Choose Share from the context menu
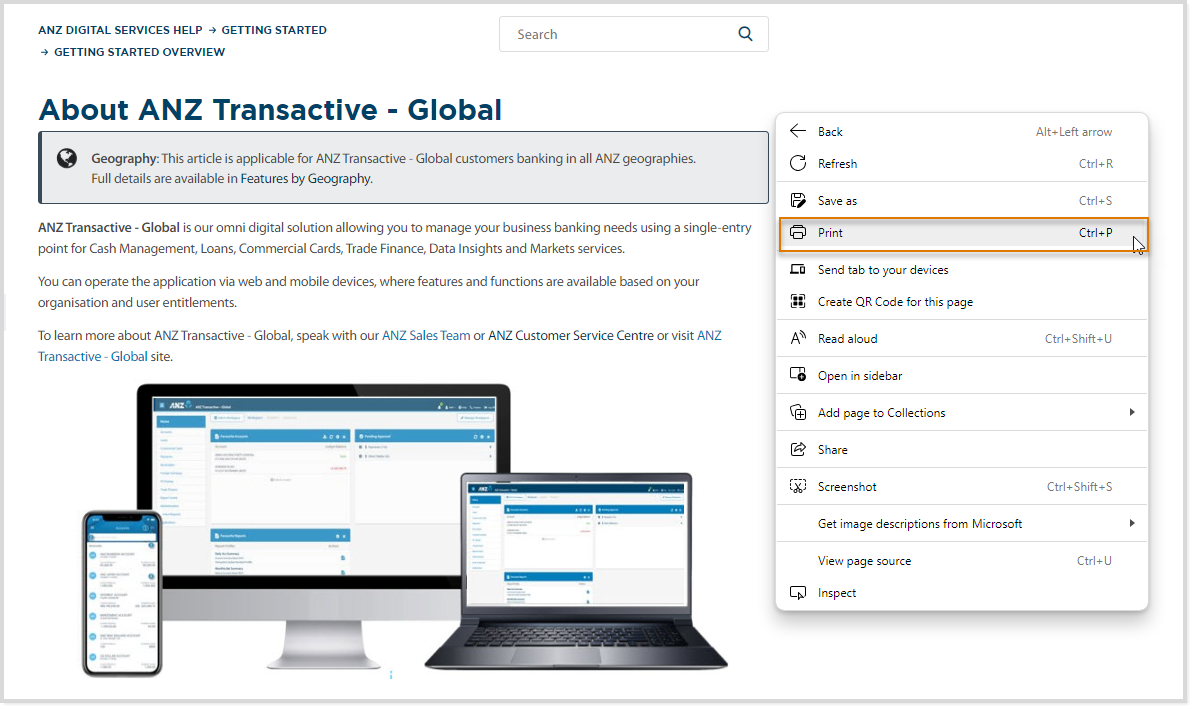Screen dimensions: 1193x709 pos(832,449)
